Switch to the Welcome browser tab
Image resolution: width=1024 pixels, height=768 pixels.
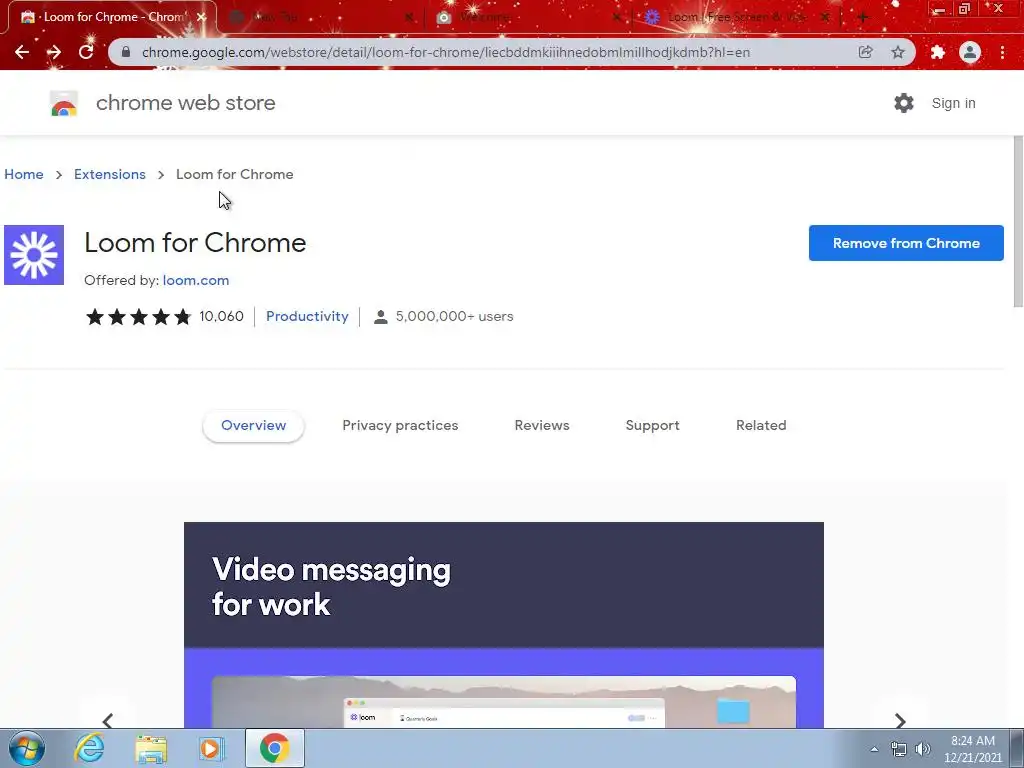point(528,18)
